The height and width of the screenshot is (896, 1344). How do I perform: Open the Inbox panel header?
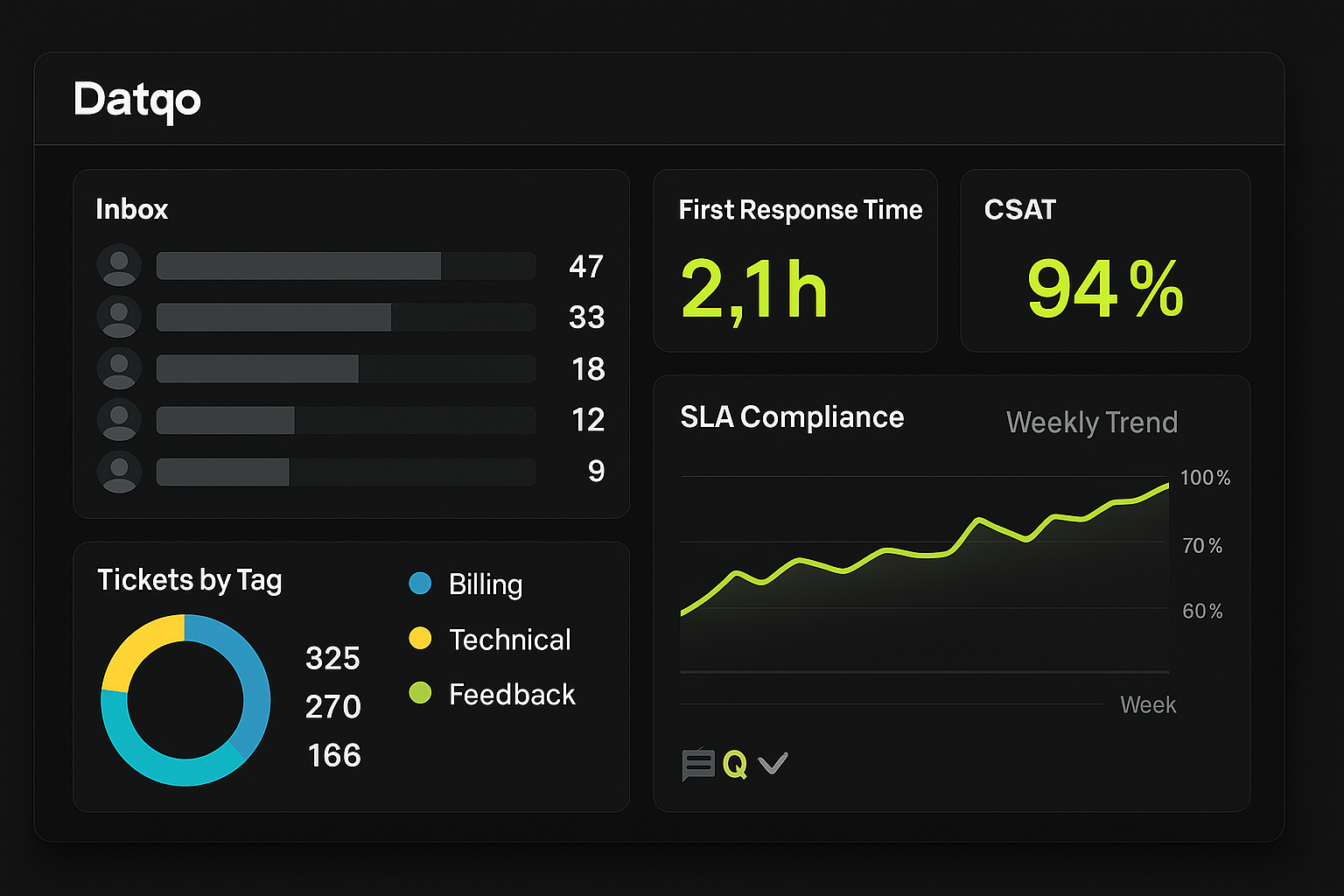(x=132, y=209)
